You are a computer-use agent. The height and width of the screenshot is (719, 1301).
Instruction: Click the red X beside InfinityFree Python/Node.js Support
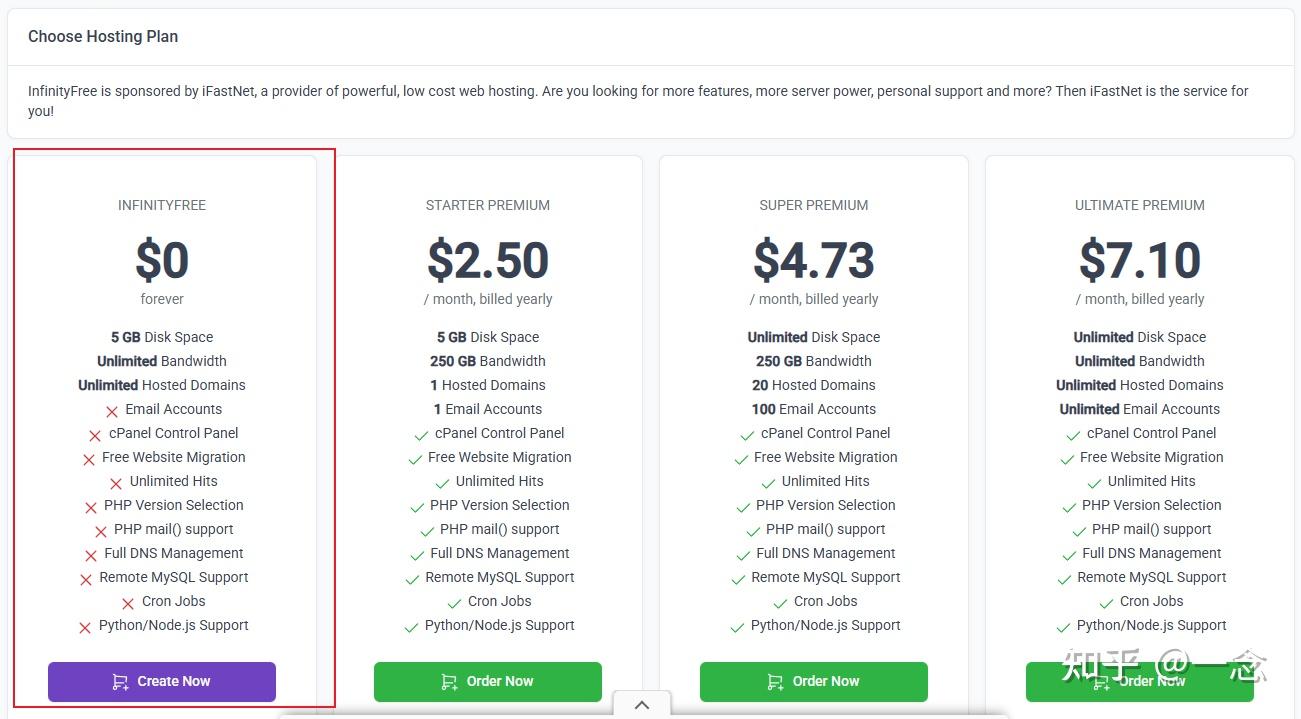point(85,627)
